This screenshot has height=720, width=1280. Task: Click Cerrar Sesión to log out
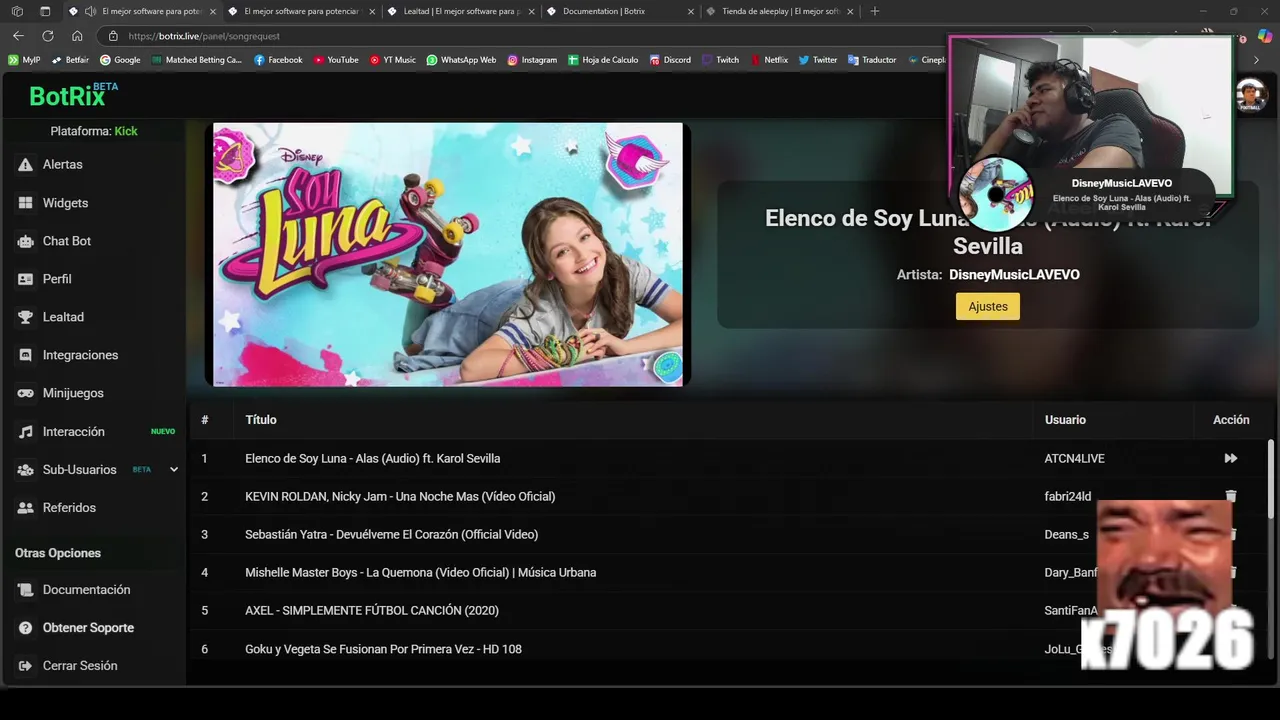tap(80, 666)
